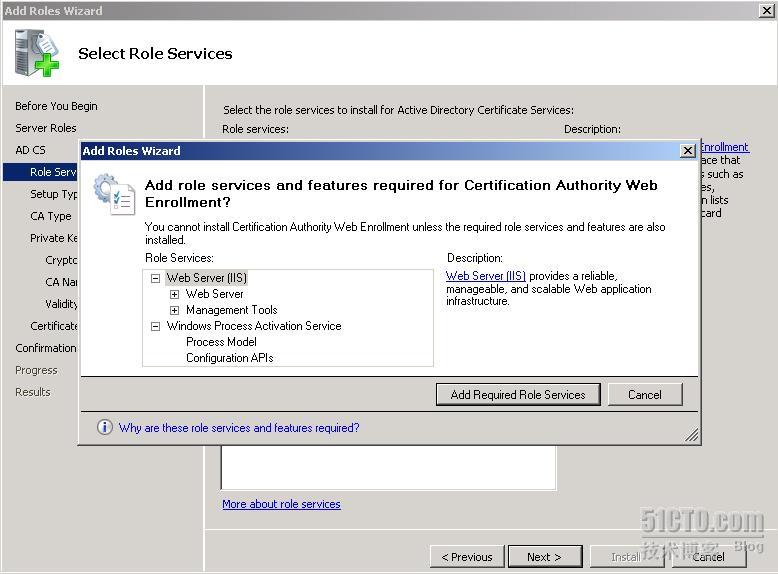The image size is (778, 574).
Task: Open the CA Name wizard step
Action: point(61,282)
